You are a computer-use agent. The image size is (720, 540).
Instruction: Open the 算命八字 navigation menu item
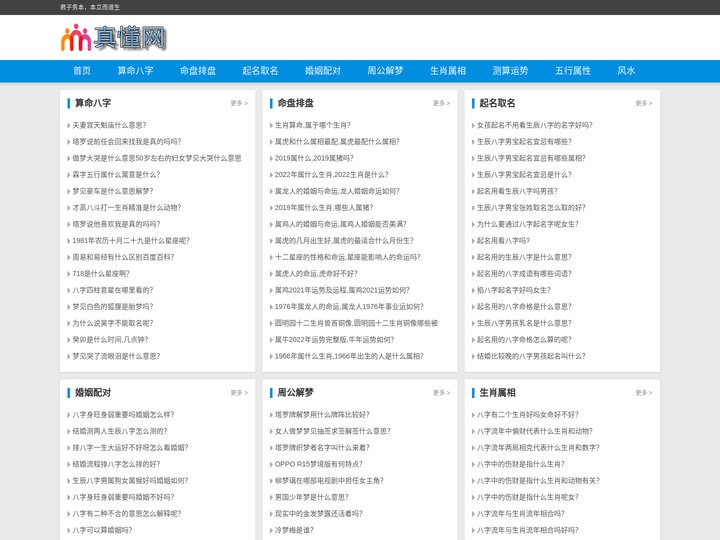(135, 71)
